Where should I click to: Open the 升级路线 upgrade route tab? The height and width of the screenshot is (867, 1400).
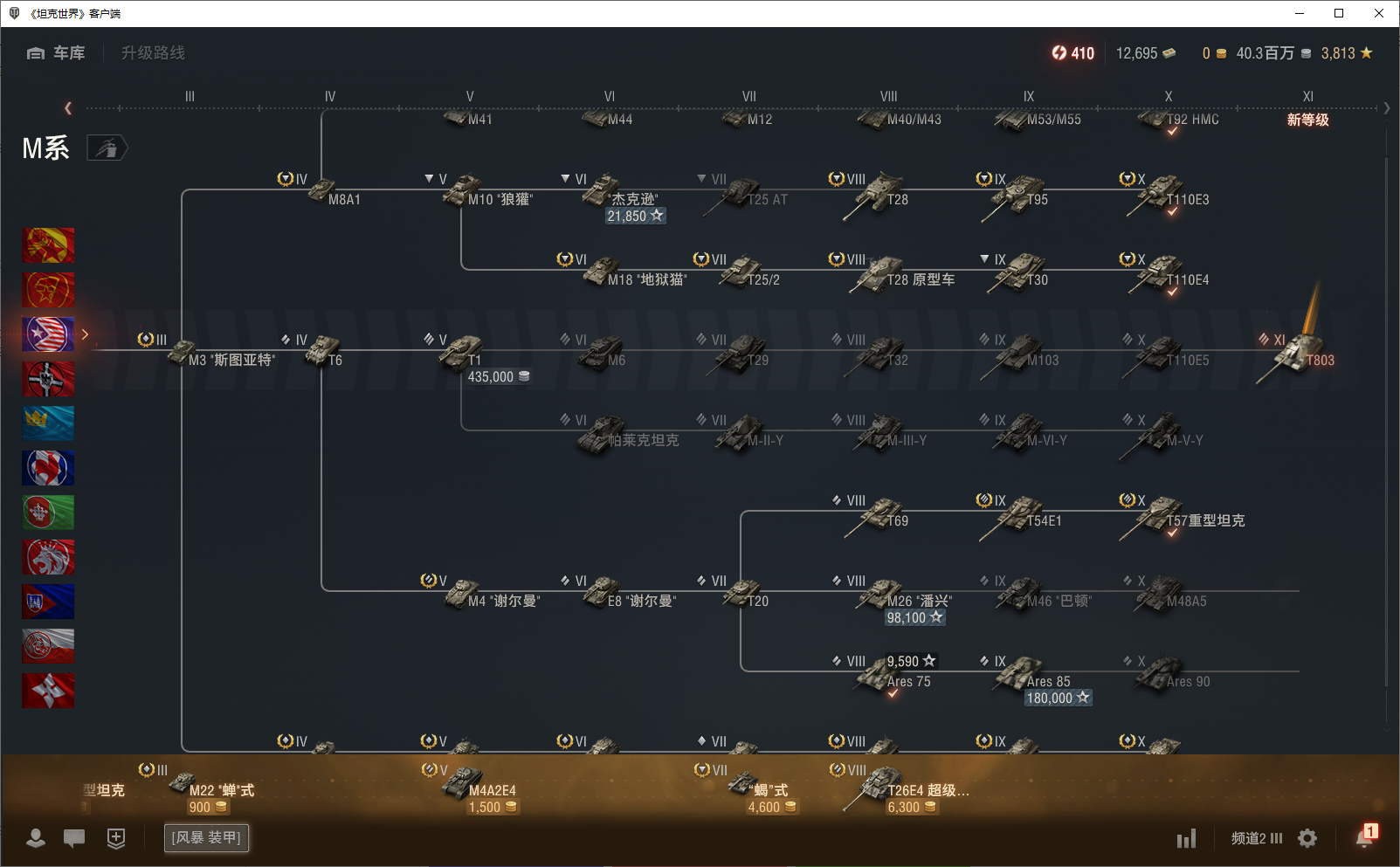(153, 53)
